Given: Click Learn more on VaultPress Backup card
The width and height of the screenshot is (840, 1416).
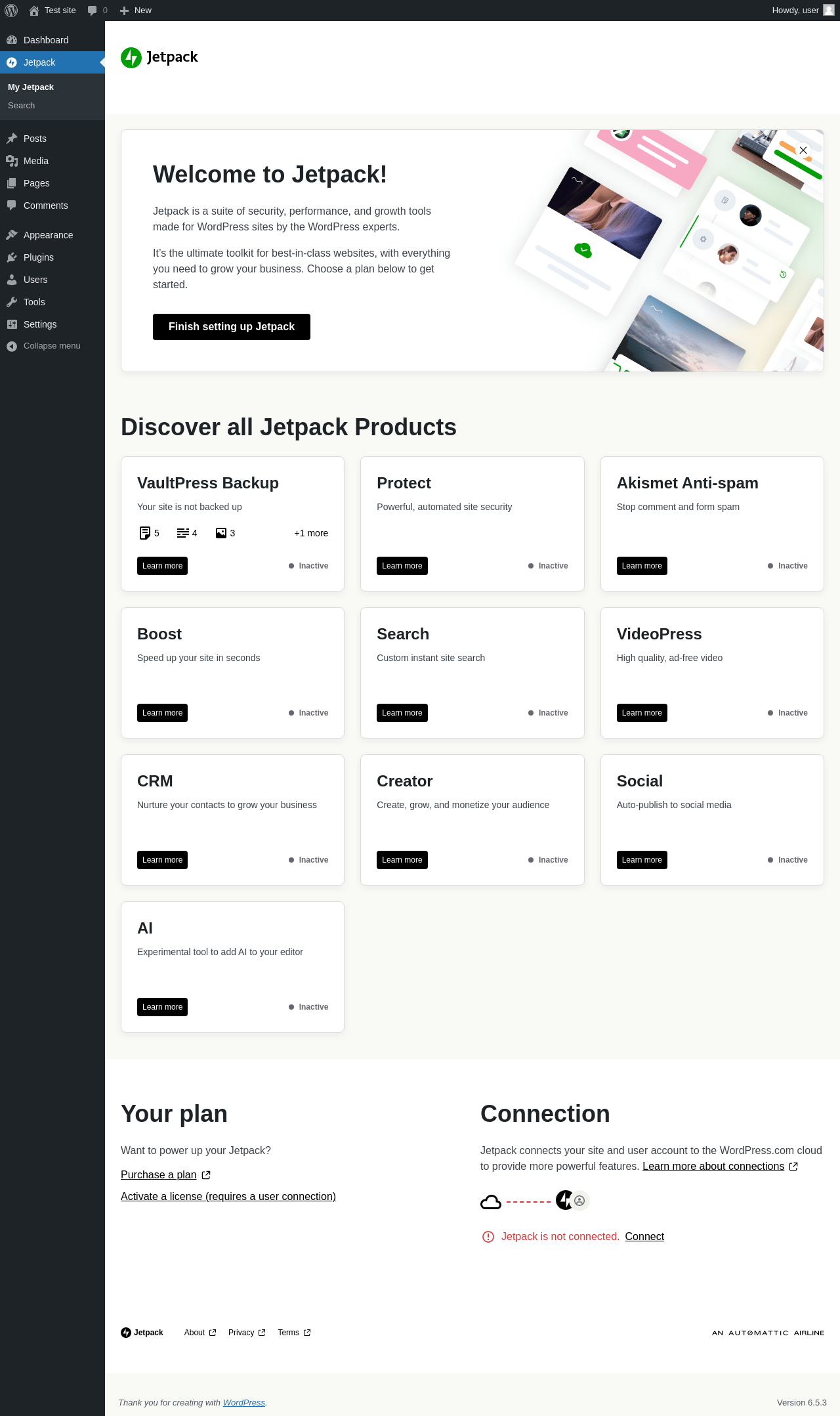Looking at the screenshot, I should [162, 566].
